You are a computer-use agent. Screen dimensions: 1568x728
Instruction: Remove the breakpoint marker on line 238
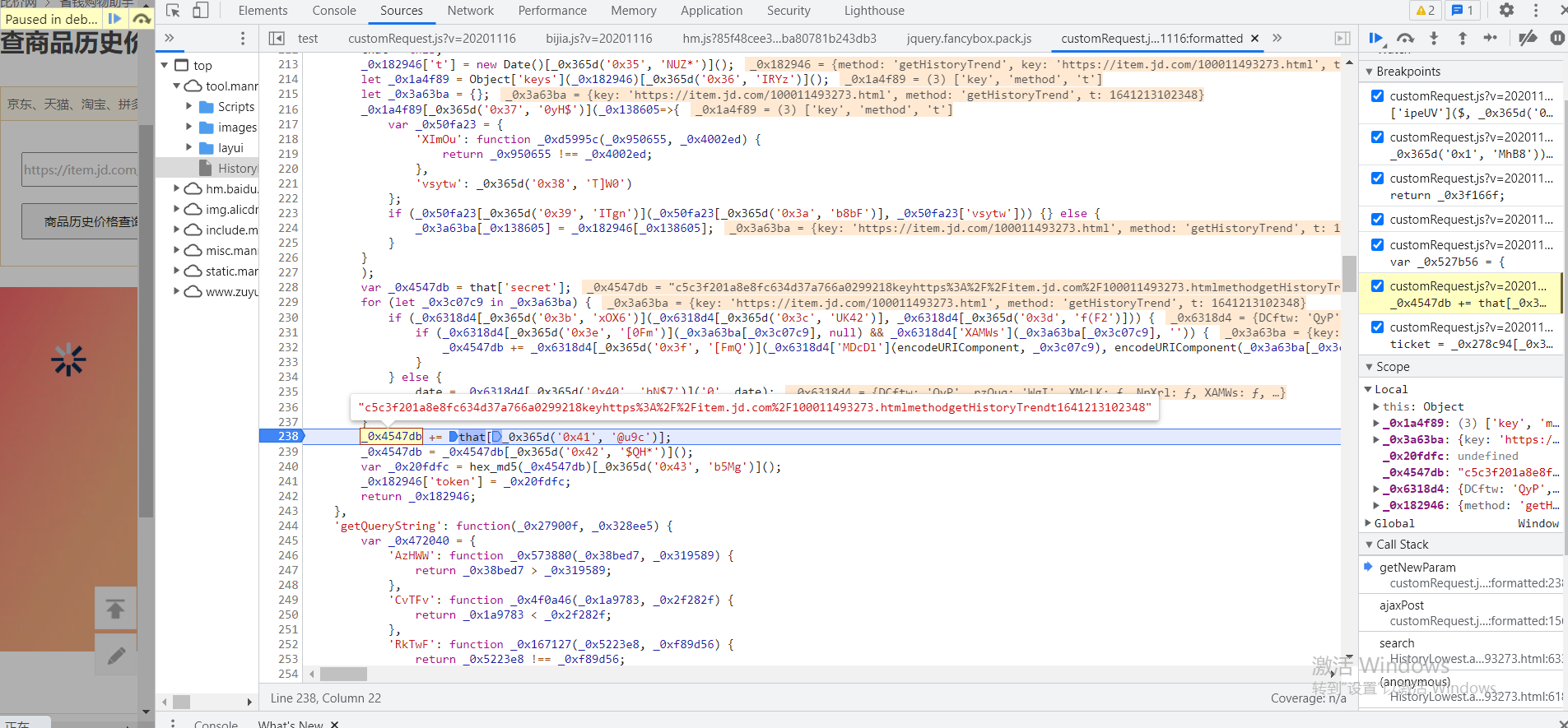click(281, 437)
